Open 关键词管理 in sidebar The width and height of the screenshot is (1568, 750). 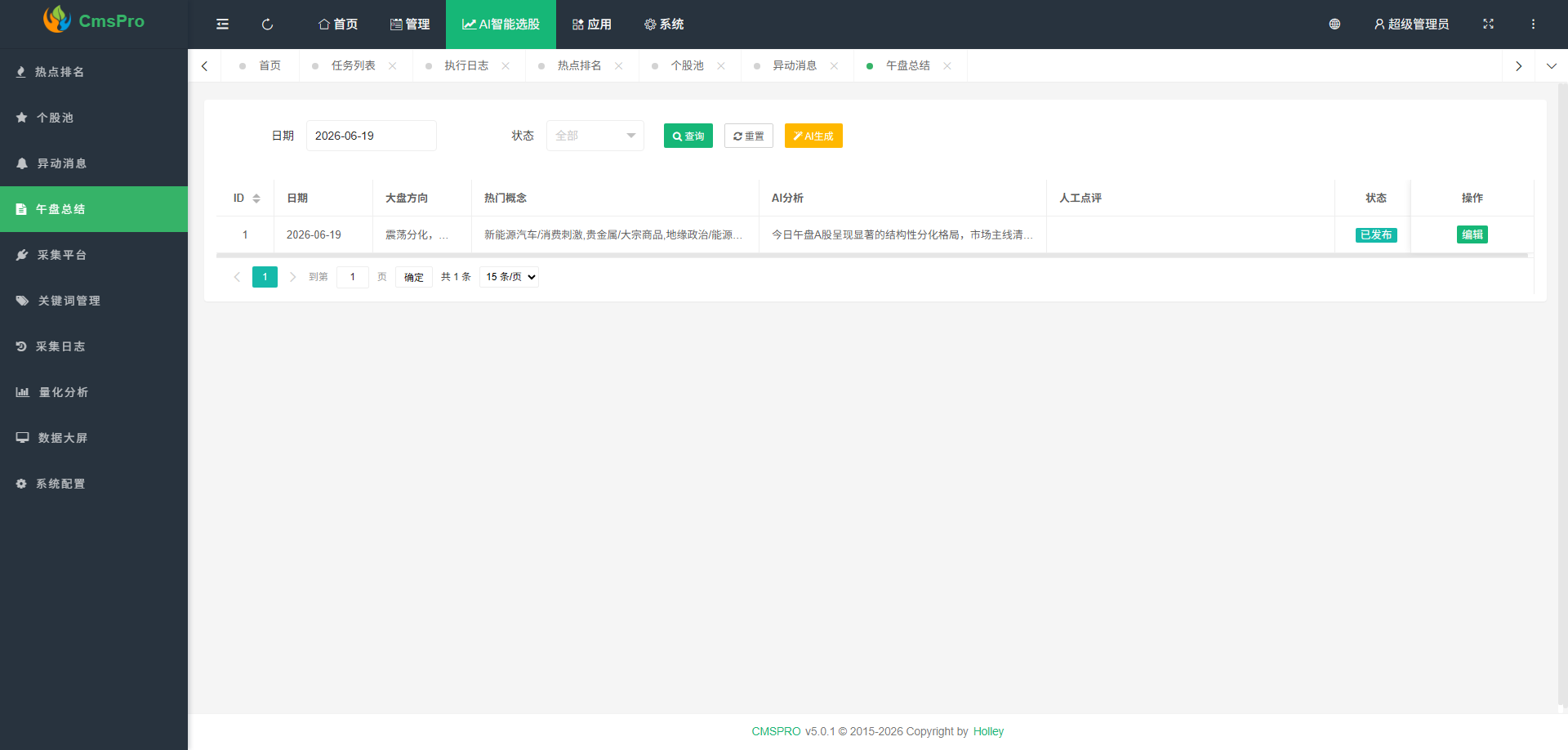94,301
